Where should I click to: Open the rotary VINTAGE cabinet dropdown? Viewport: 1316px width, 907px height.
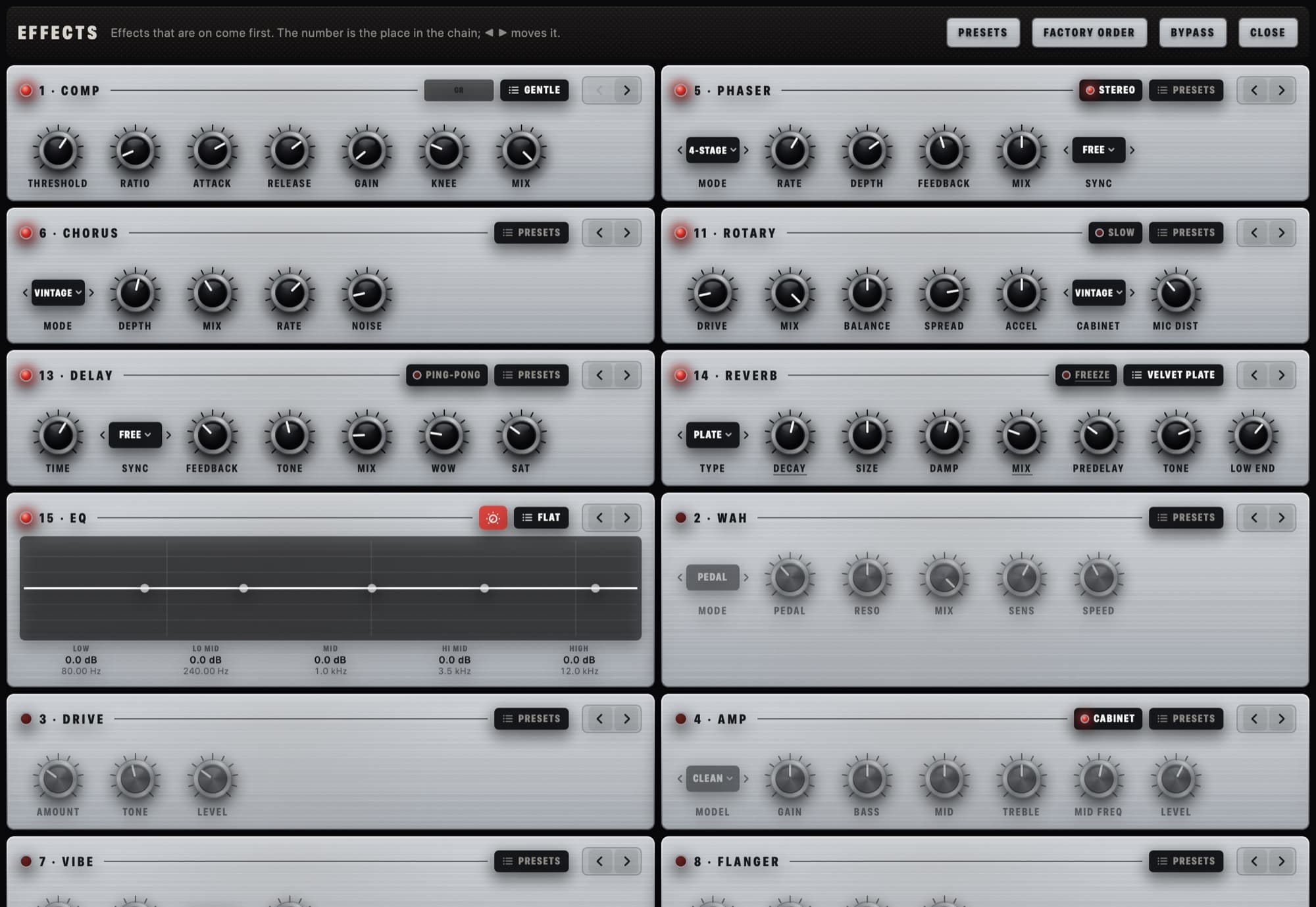[x=1098, y=293]
